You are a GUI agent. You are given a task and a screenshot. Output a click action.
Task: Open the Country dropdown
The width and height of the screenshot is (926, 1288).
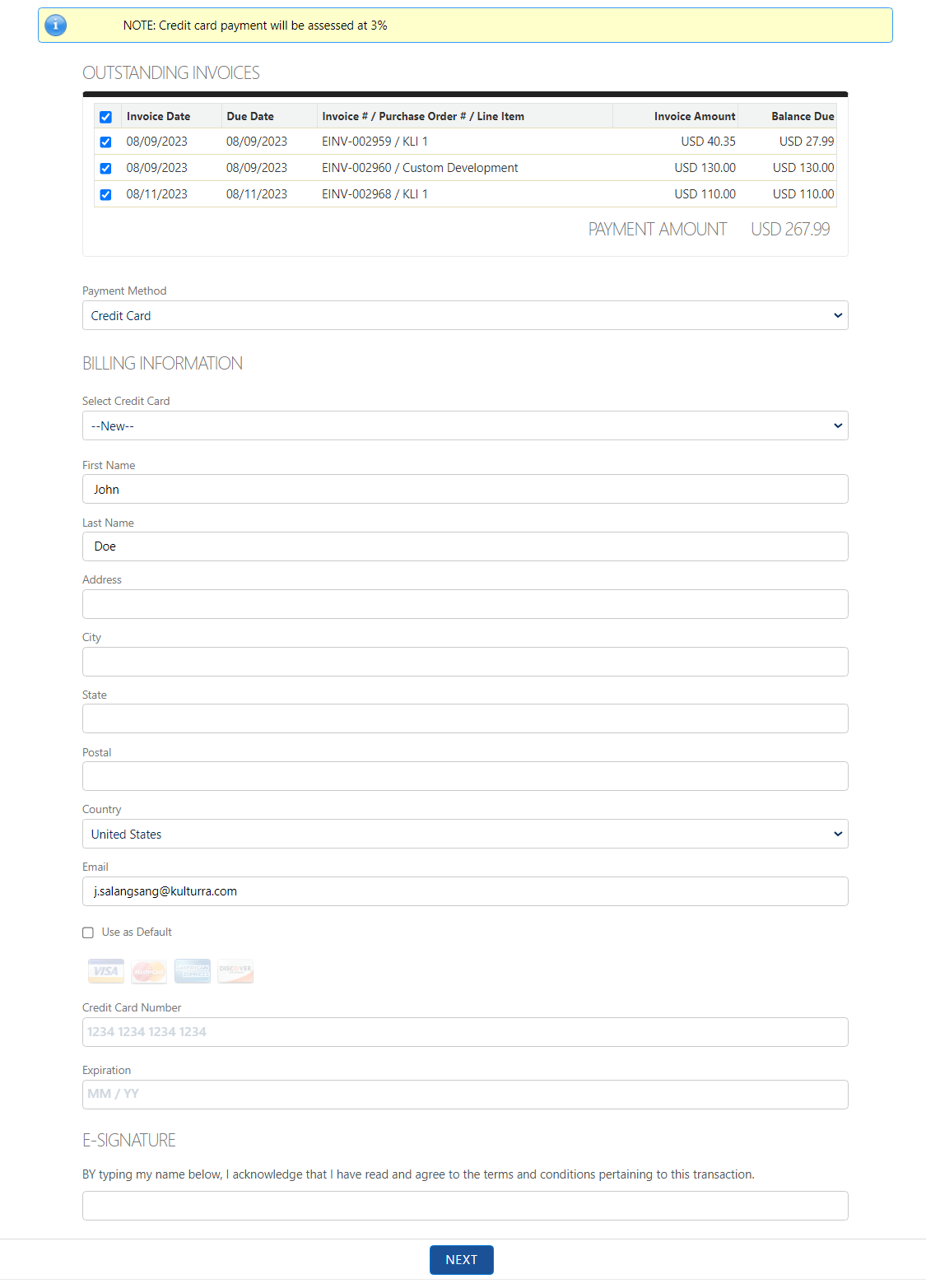[465, 834]
